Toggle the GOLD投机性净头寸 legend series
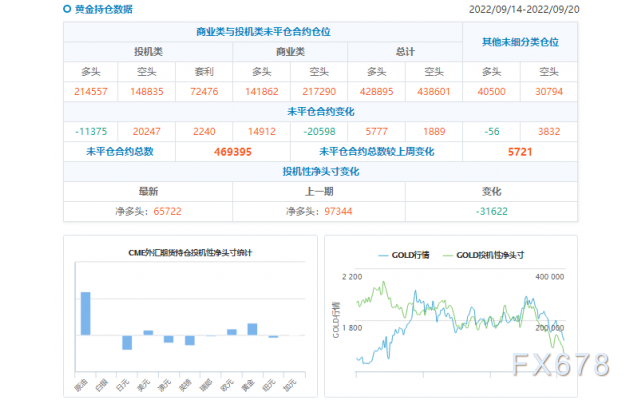This screenshot has height=400, width=640. click(x=483, y=256)
